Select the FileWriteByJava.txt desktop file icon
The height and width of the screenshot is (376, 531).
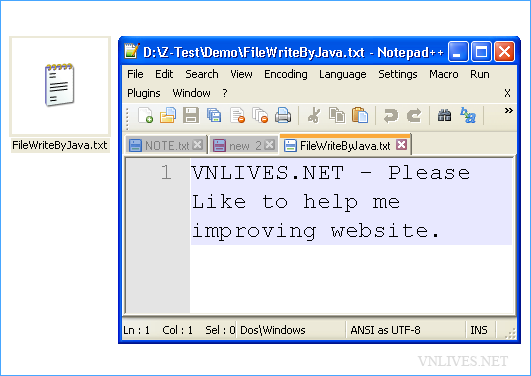pos(60,85)
